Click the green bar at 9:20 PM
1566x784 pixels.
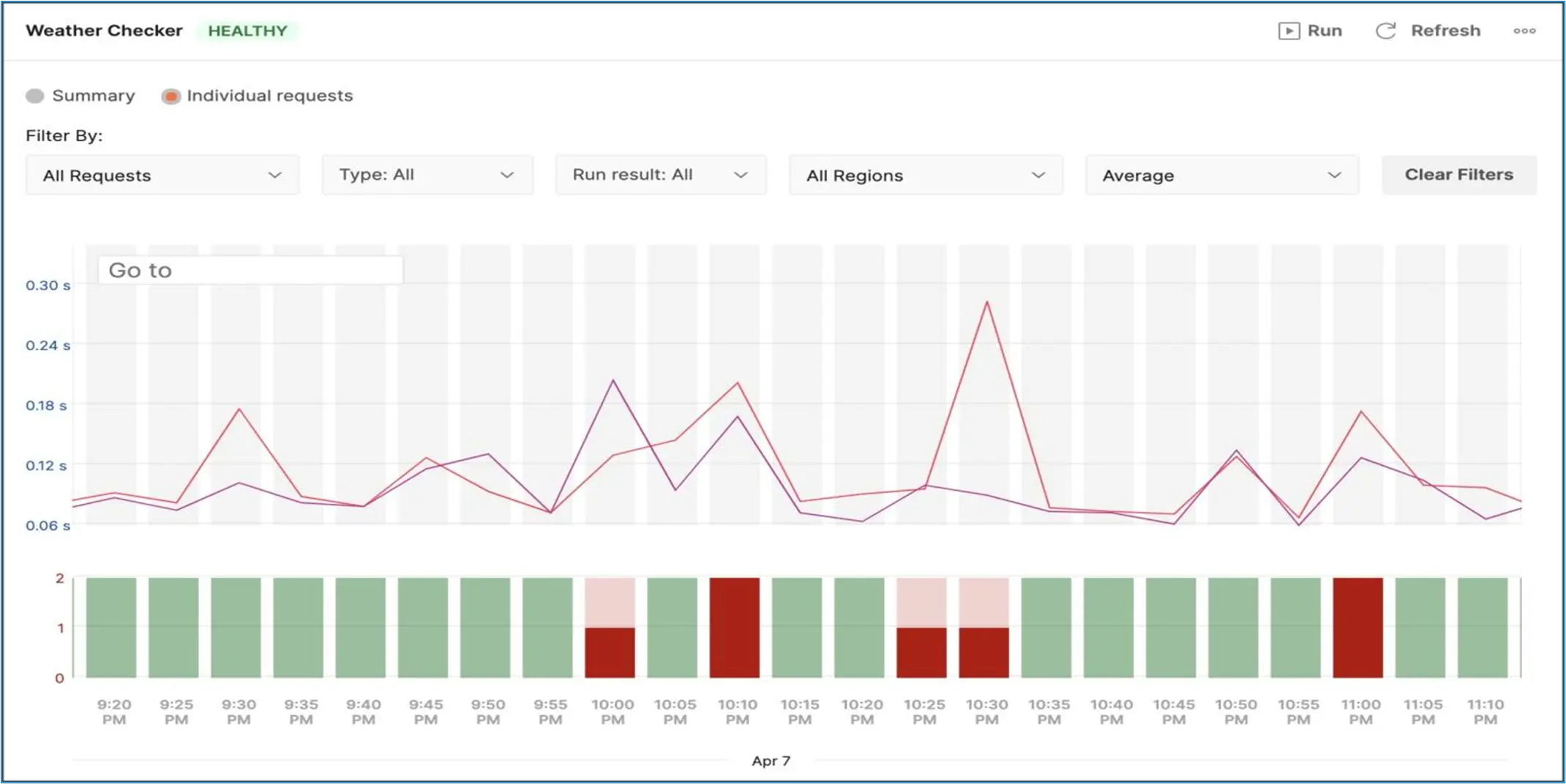tap(111, 627)
